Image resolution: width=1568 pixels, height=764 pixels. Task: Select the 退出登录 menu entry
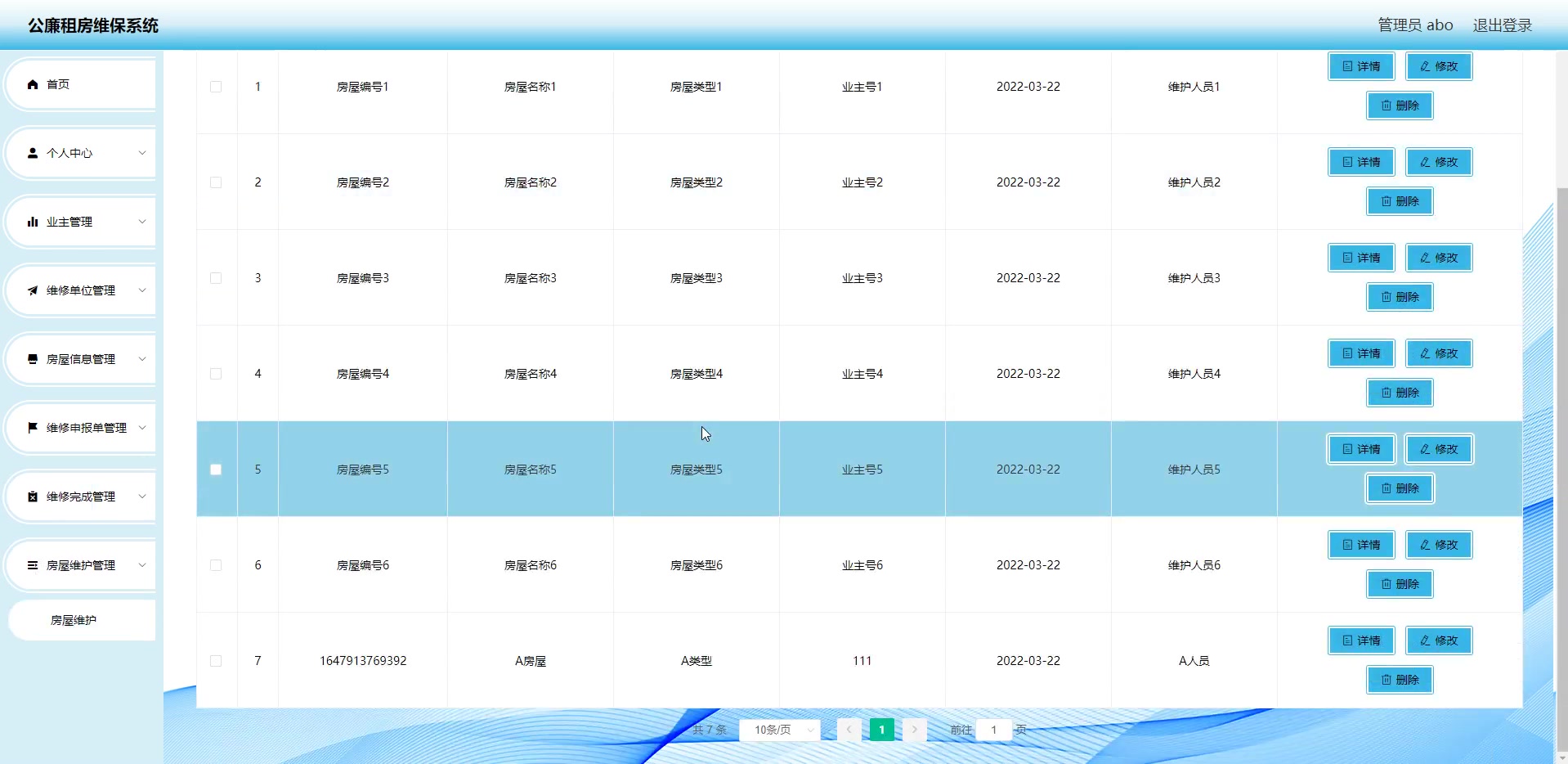tap(1503, 25)
